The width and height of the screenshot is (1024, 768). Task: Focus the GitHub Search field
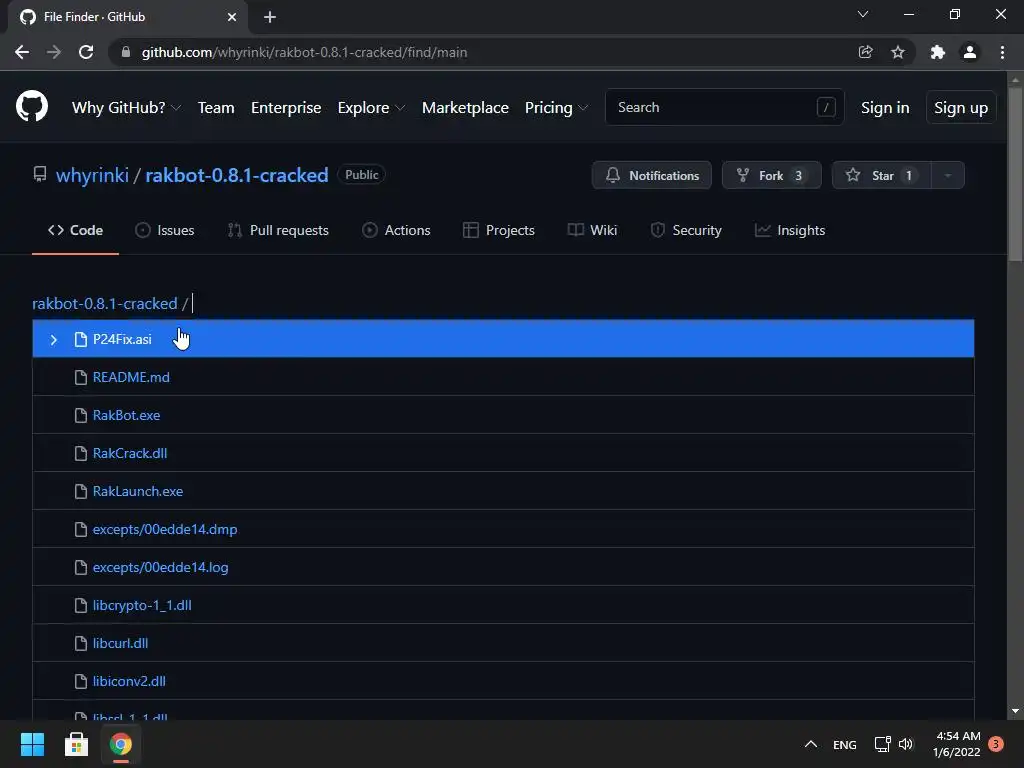click(x=724, y=107)
